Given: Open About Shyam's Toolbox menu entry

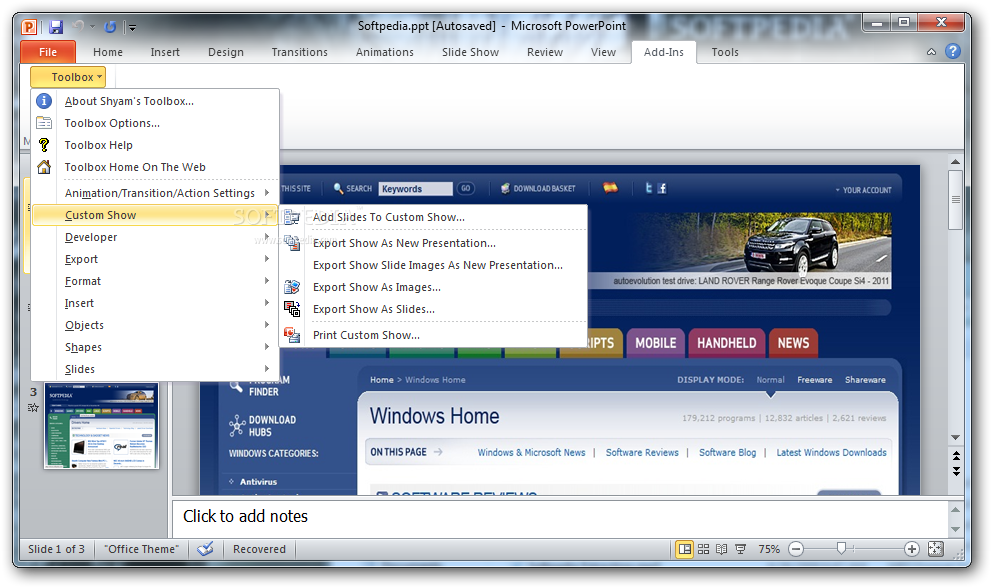Looking at the screenshot, I should [x=155, y=101].
